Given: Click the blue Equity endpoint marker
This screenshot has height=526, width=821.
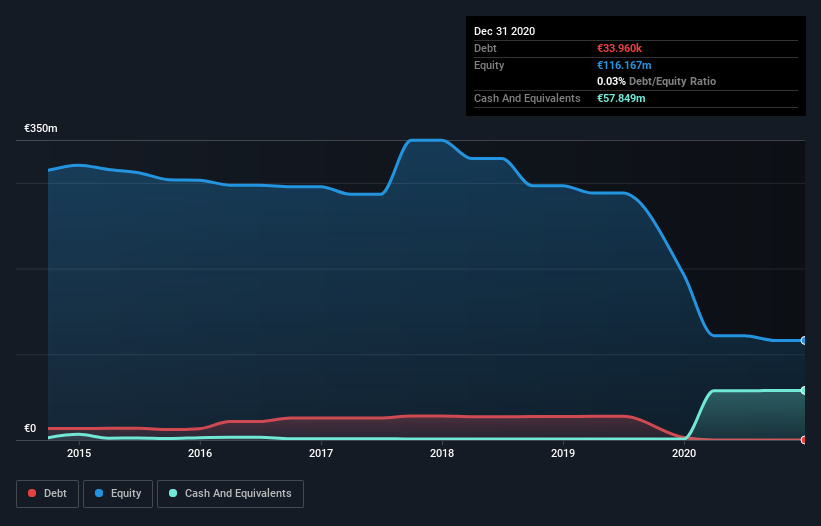Looking at the screenshot, I should (x=804, y=341).
